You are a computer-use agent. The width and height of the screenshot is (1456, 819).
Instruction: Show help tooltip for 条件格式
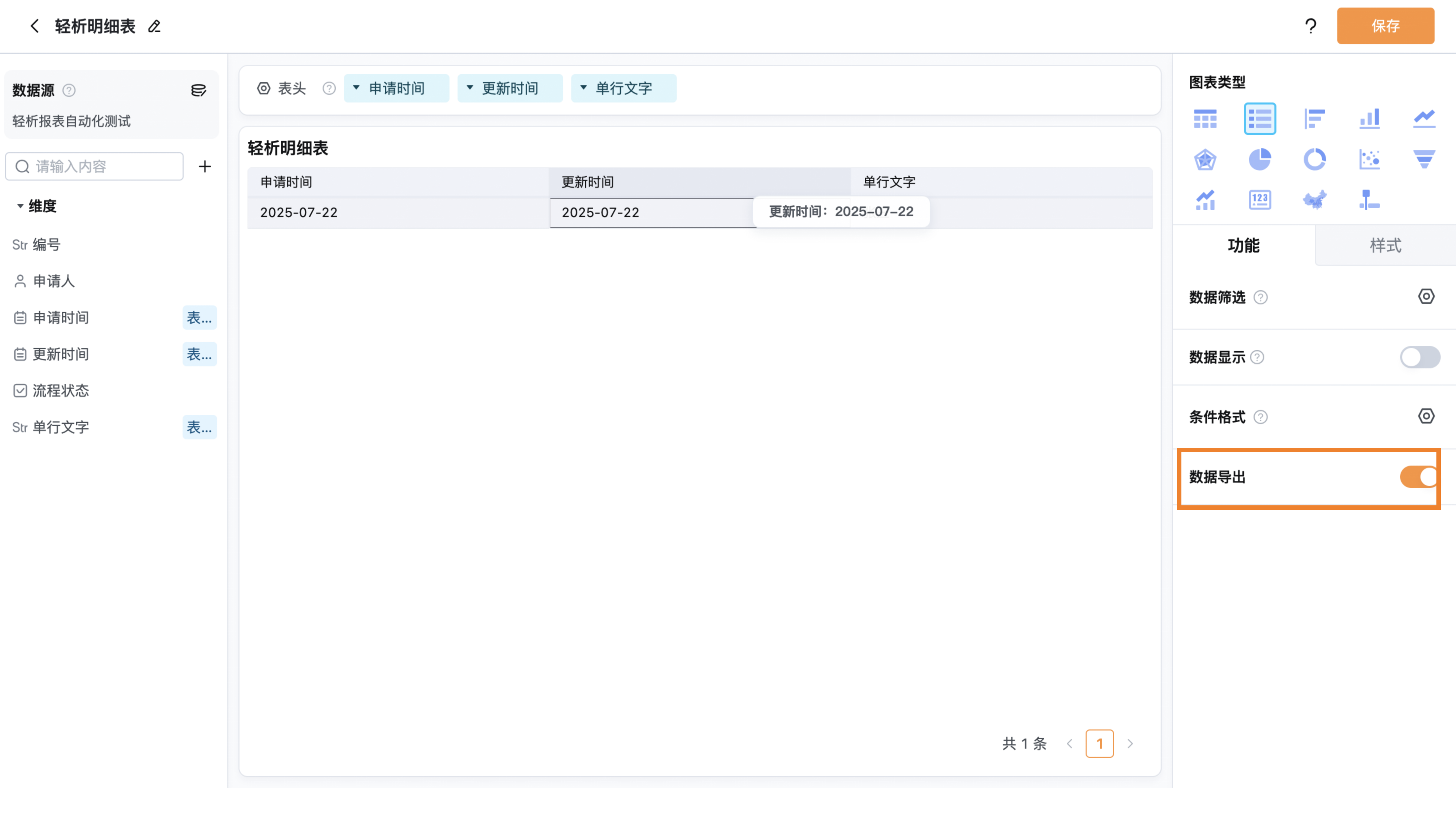(1260, 417)
